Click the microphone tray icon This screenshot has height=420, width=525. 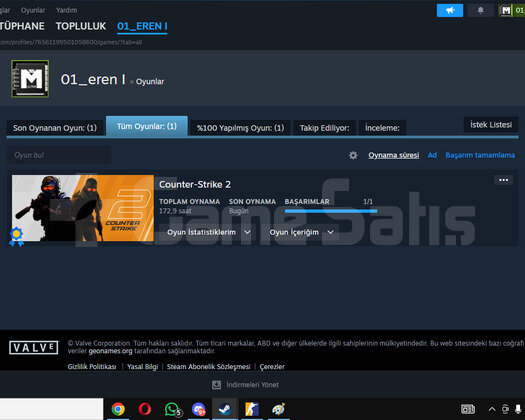[x=518, y=409]
